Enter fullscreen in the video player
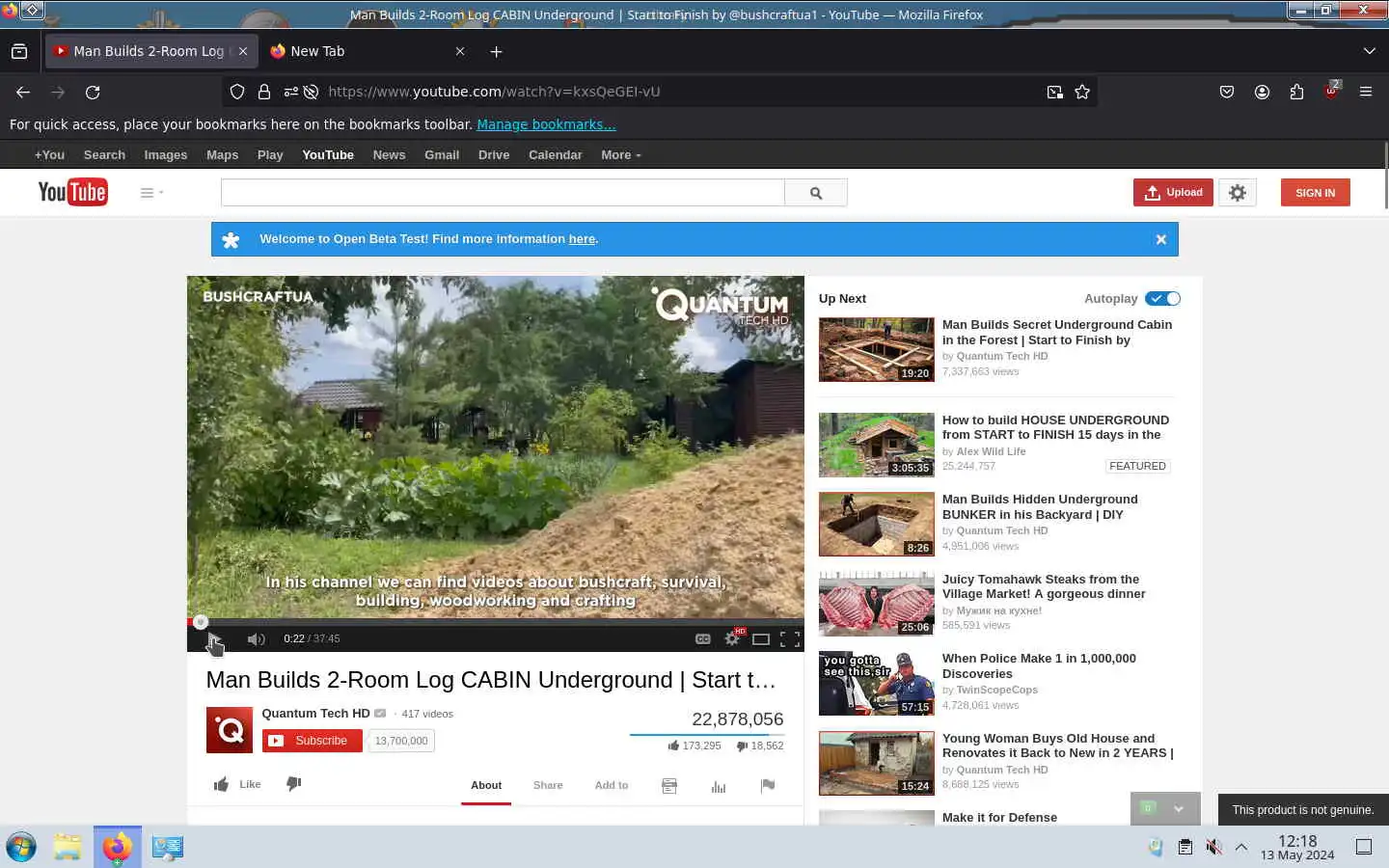The image size is (1389, 868). click(790, 639)
